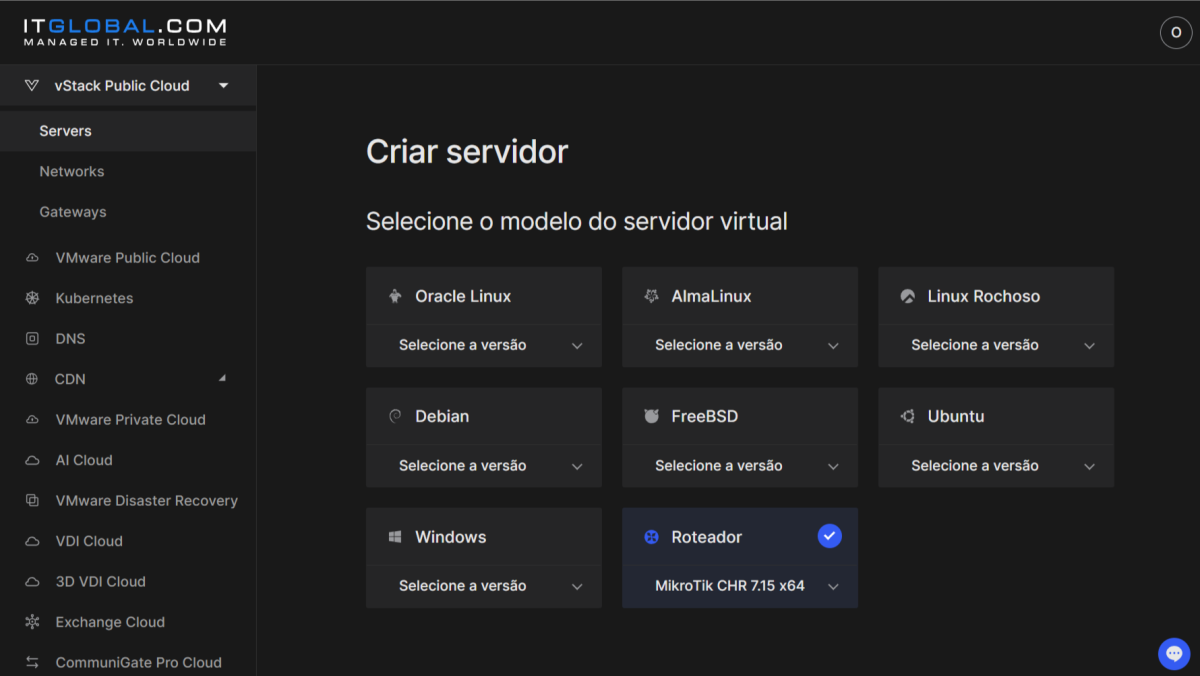The height and width of the screenshot is (676, 1200).
Task: Click the VMware Private Cloud icon
Action: point(32,420)
